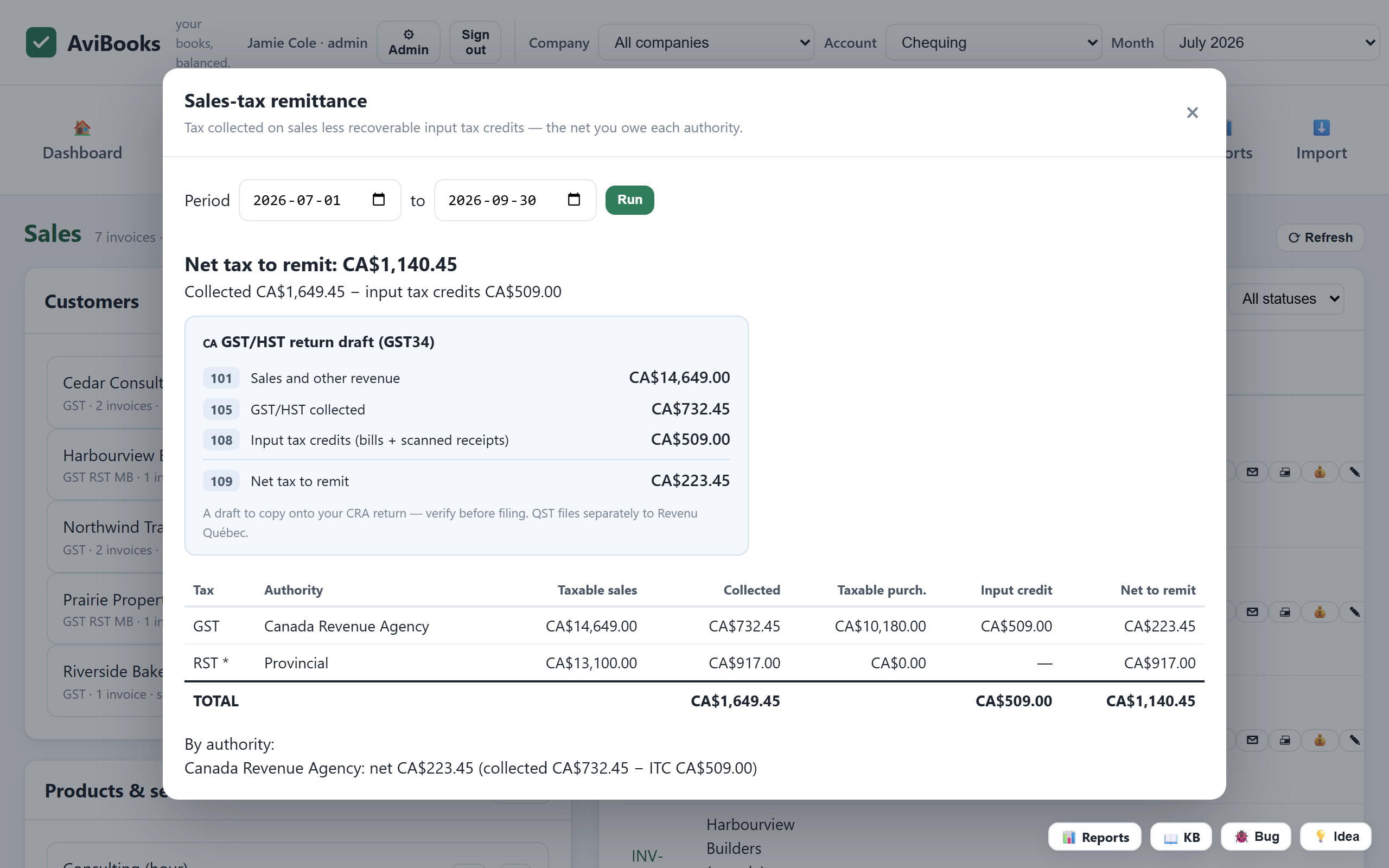Run the remittance report

point(629,200)
